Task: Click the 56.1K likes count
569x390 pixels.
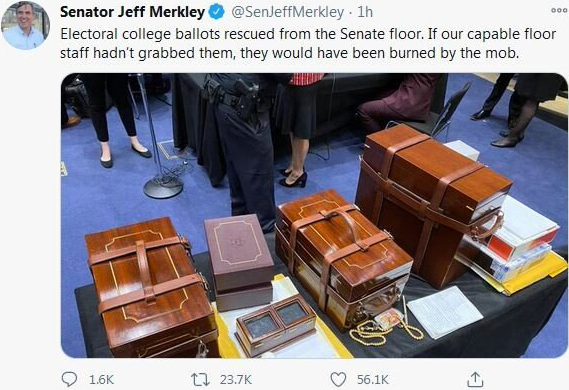Action: point(373,380)
